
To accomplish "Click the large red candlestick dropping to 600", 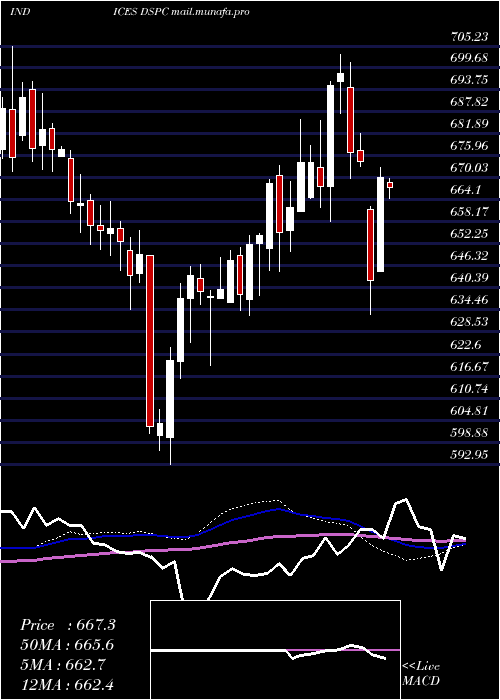I will click(x=150, y=341).
